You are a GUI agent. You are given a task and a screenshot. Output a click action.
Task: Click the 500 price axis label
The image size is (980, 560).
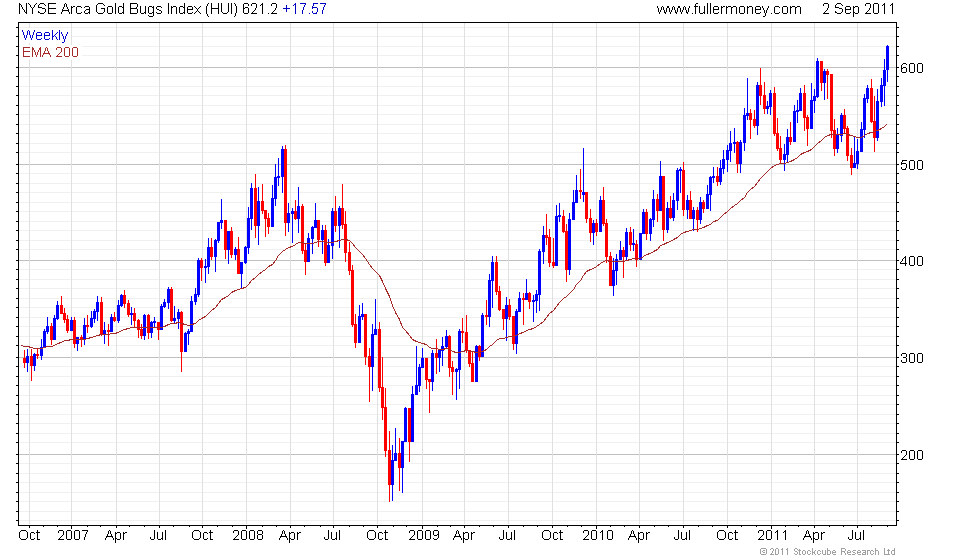pos(912,165)
